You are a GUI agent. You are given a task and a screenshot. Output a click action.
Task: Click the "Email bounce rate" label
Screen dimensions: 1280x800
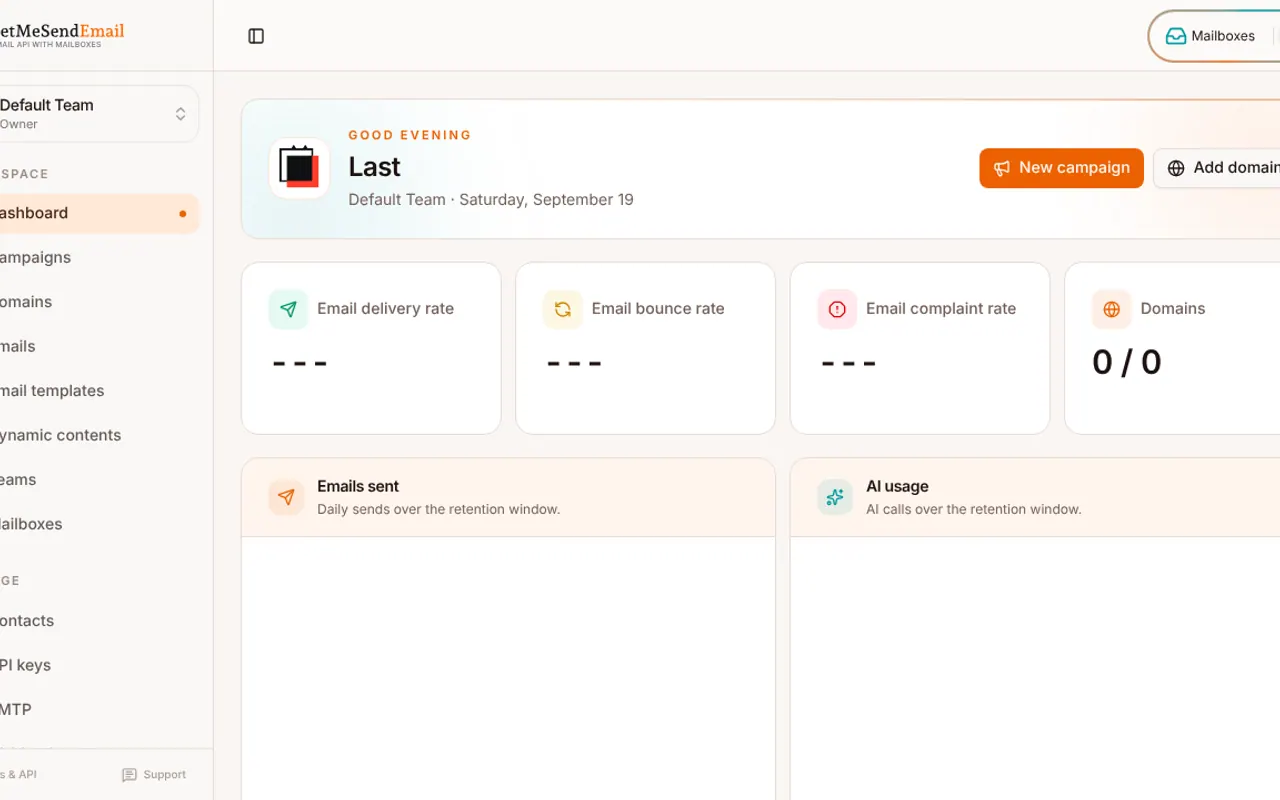(658, 309)
